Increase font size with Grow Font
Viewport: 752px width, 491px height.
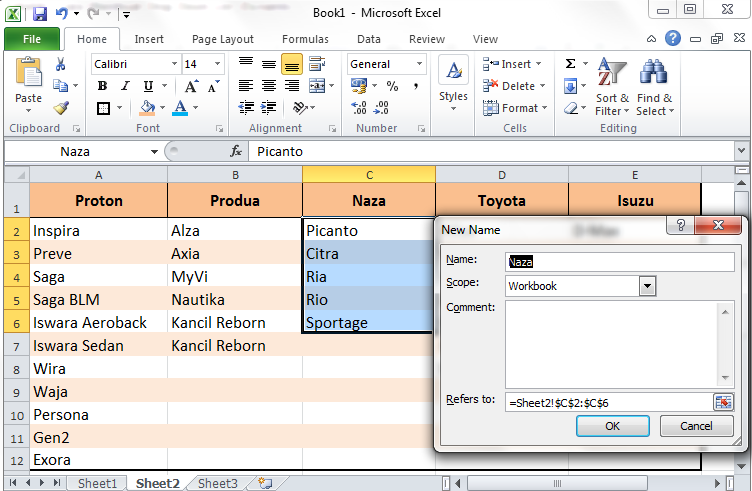191,86
